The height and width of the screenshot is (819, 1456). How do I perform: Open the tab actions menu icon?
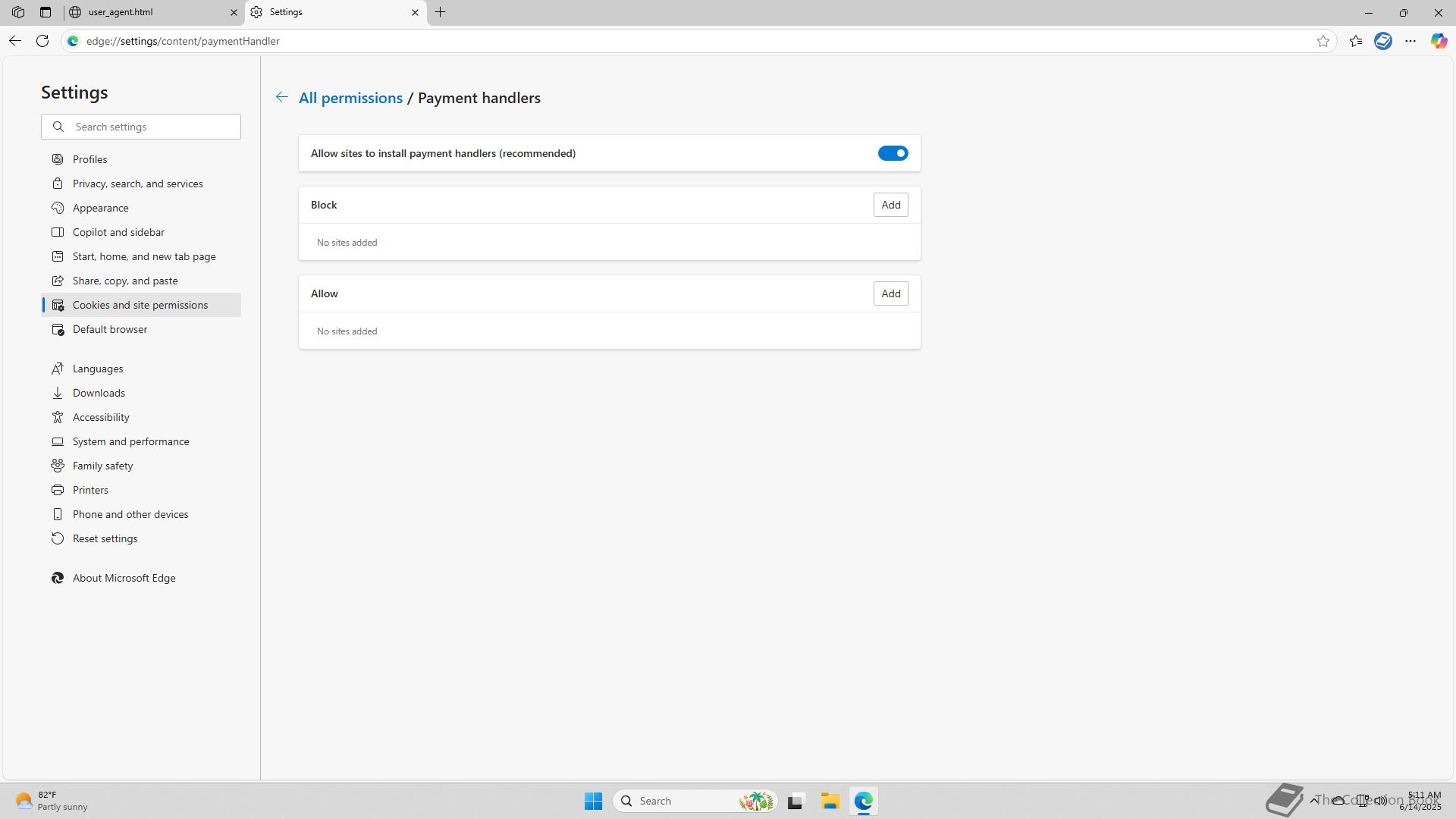click(x=45, y=12)
